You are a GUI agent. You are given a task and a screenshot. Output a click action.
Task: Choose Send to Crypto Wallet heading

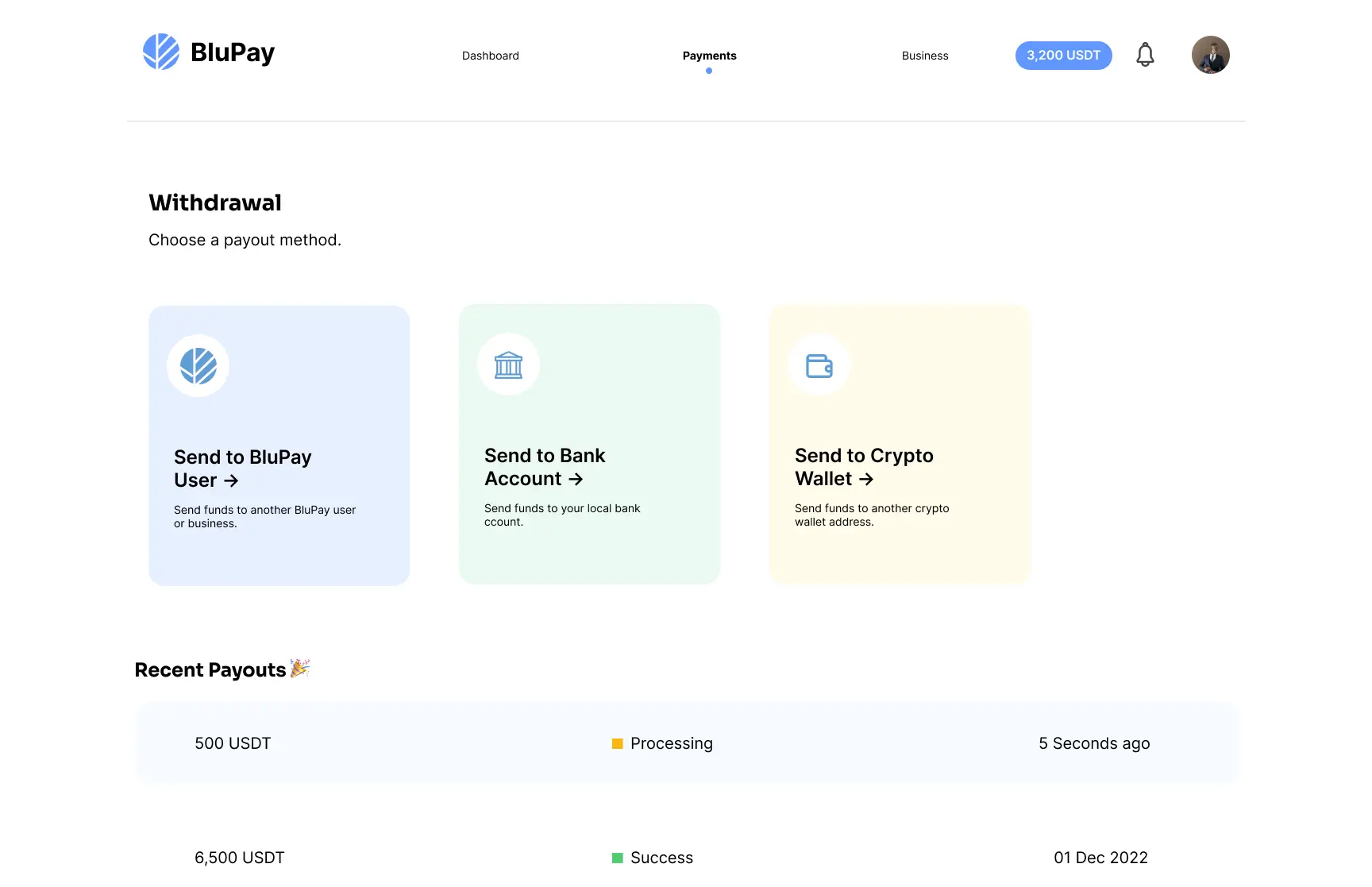864,467
